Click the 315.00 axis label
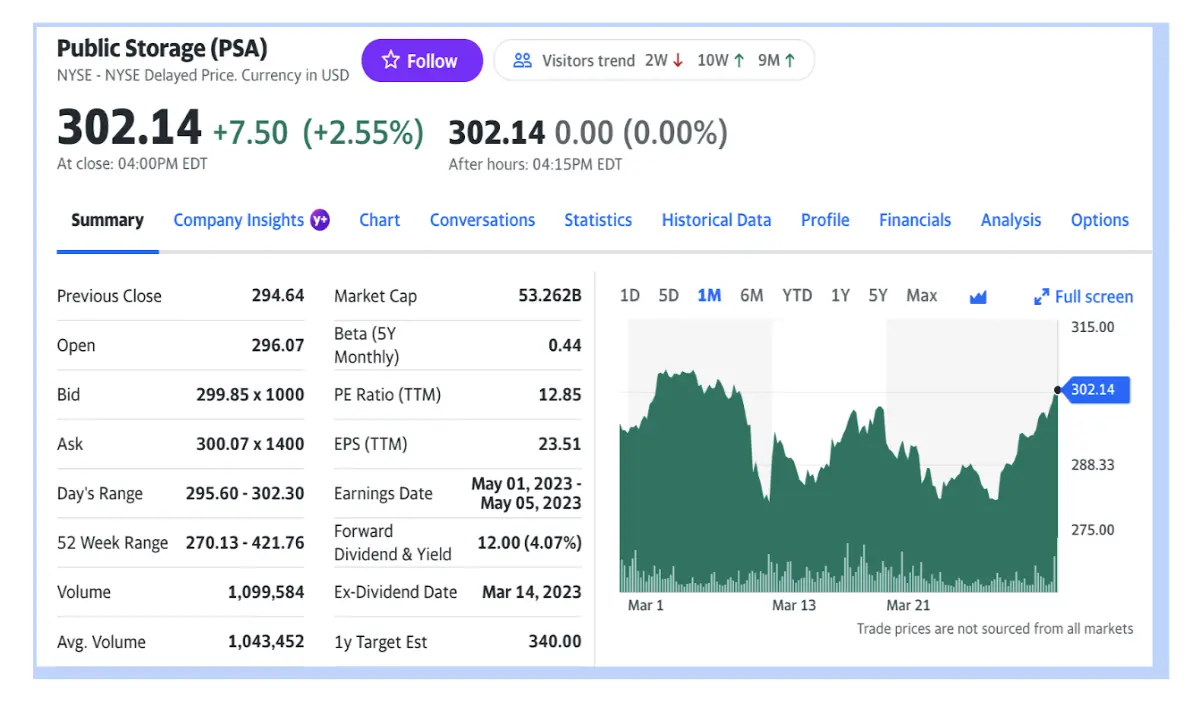Image resolution: width=1200 pixels, height=706 pixels. (x=1092, y=327)
